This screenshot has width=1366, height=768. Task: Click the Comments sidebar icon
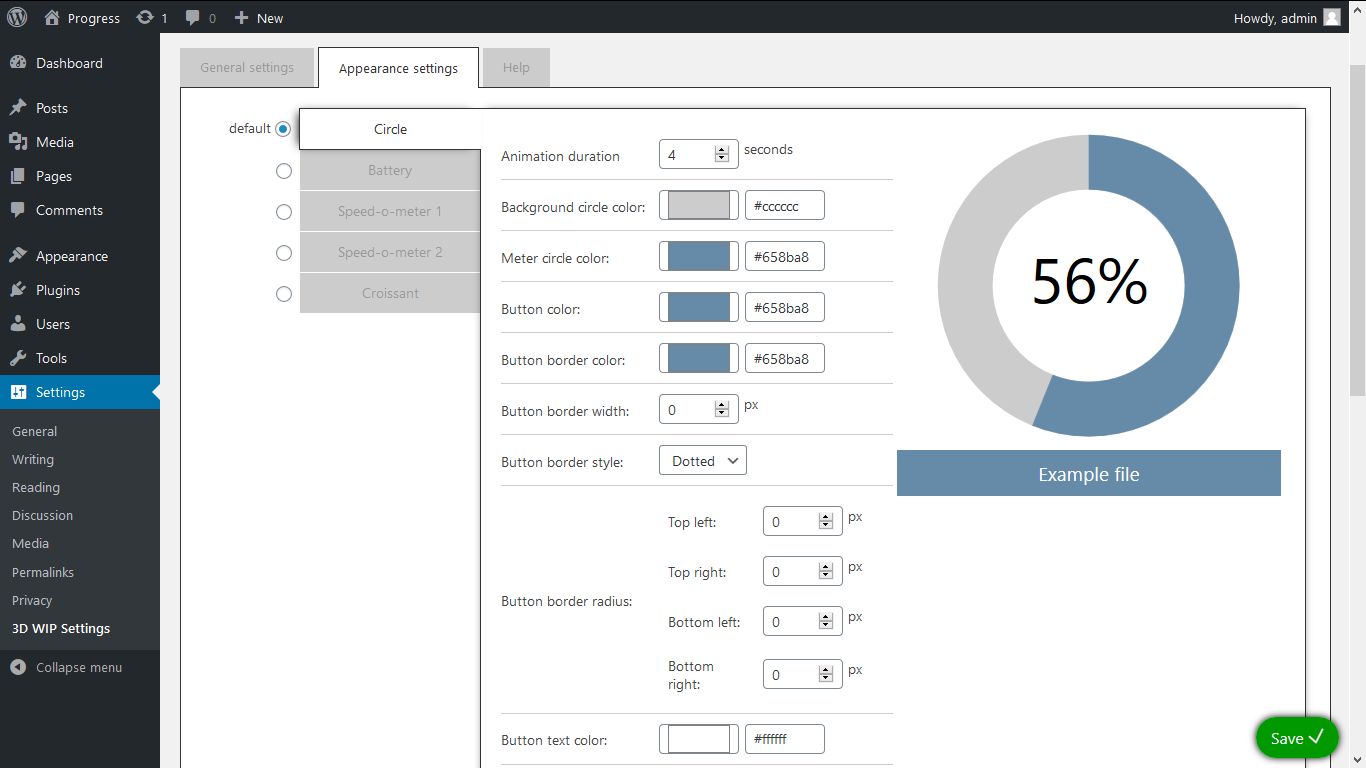(x=18, y=210)
